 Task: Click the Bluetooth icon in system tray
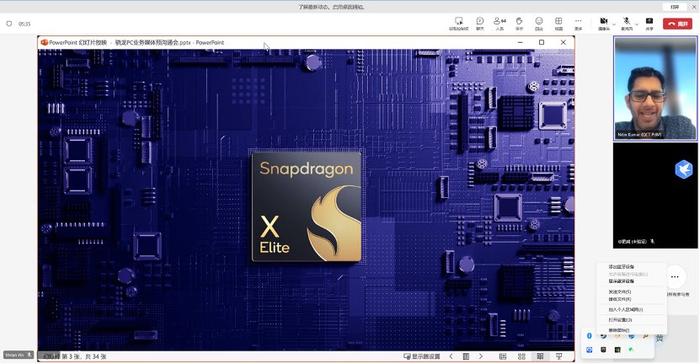[589, 336]
